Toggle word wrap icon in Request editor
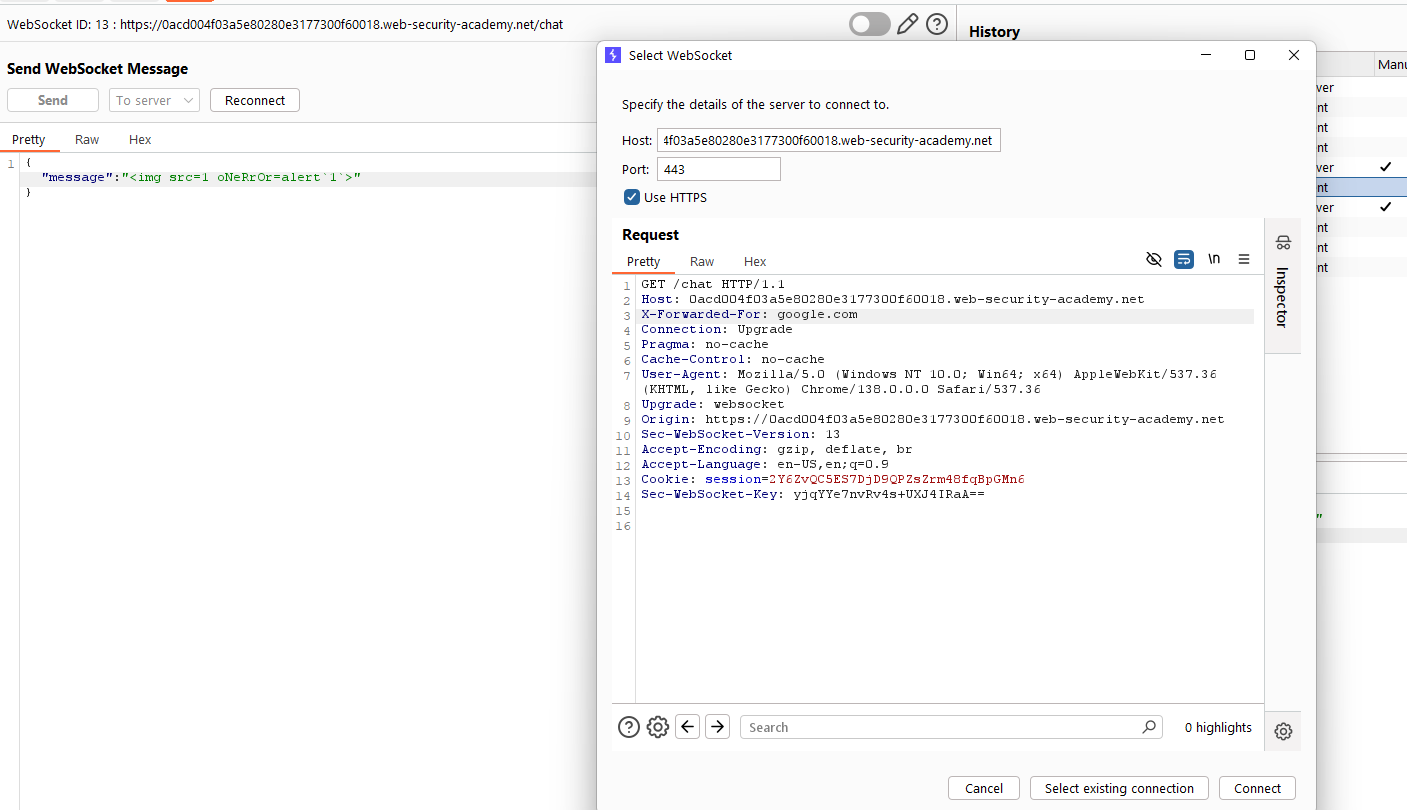 click(1183, 259)
